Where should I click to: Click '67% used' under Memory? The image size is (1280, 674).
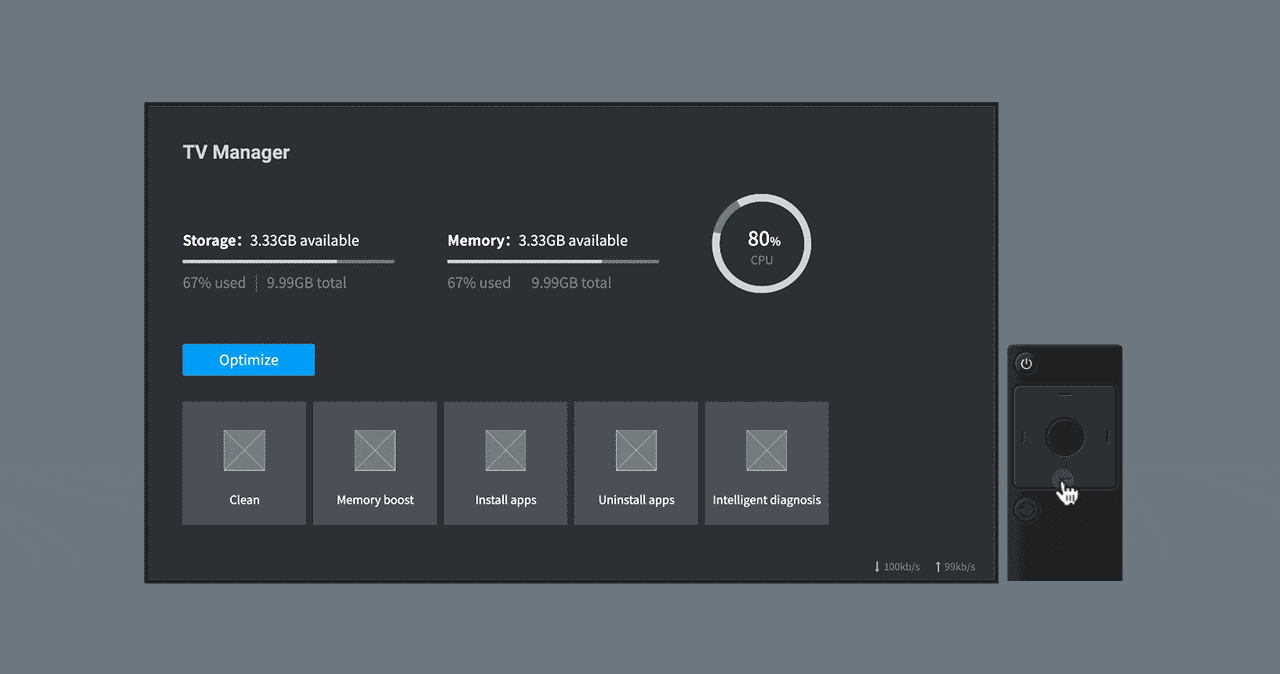479,283
